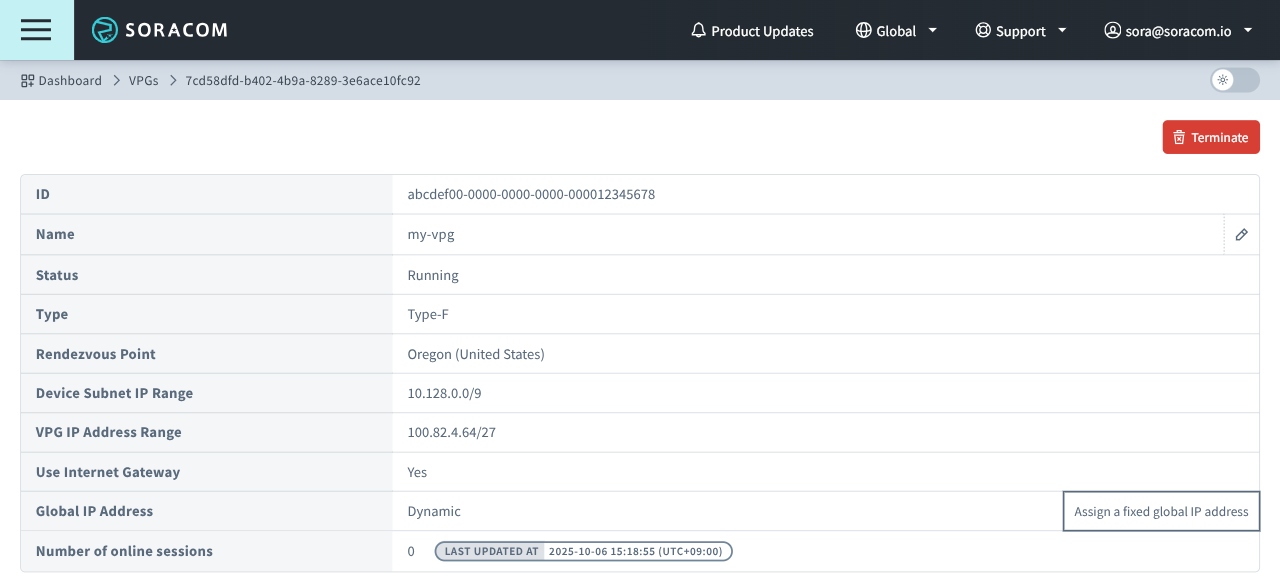This screenshot has width=1280, height=580.
Task: Navigate to the VPGs breadcrumb entry
Action: click(144, 80)
